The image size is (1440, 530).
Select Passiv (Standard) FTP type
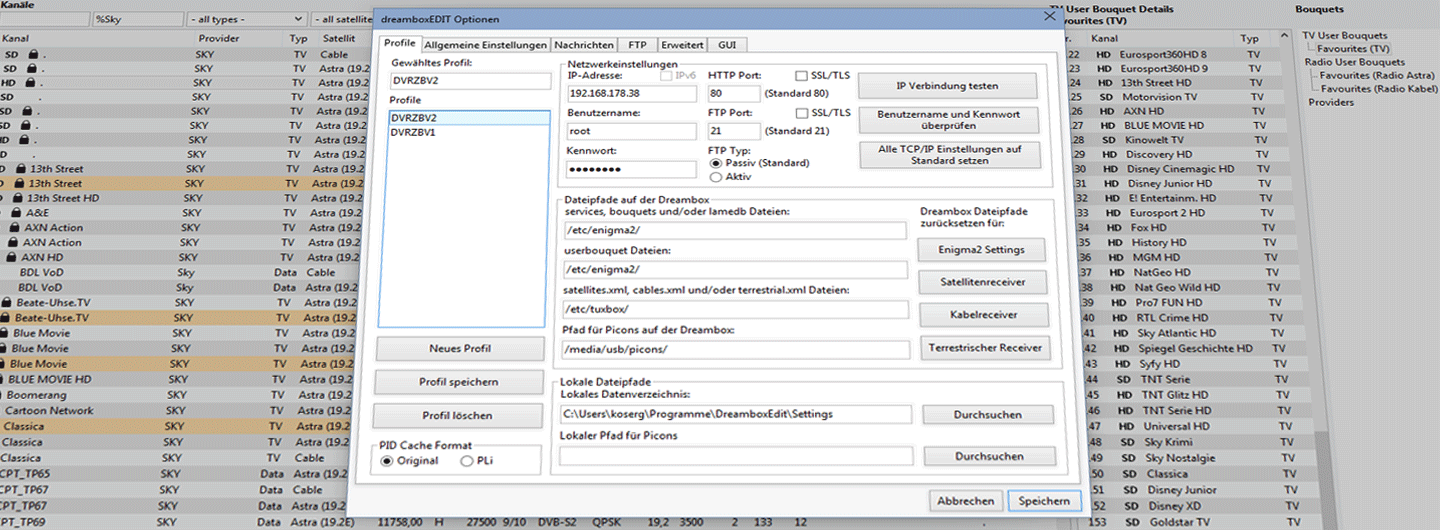tap(715, 163)
